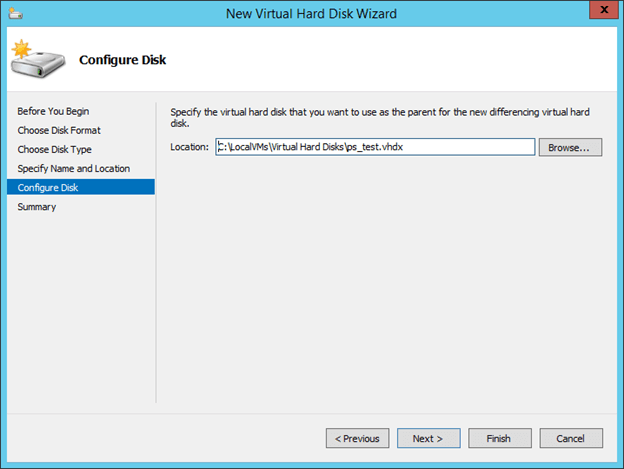The width and height of the screenshot is (624, 469).
Task: Advance with the Next button
Action: (428, 438)
